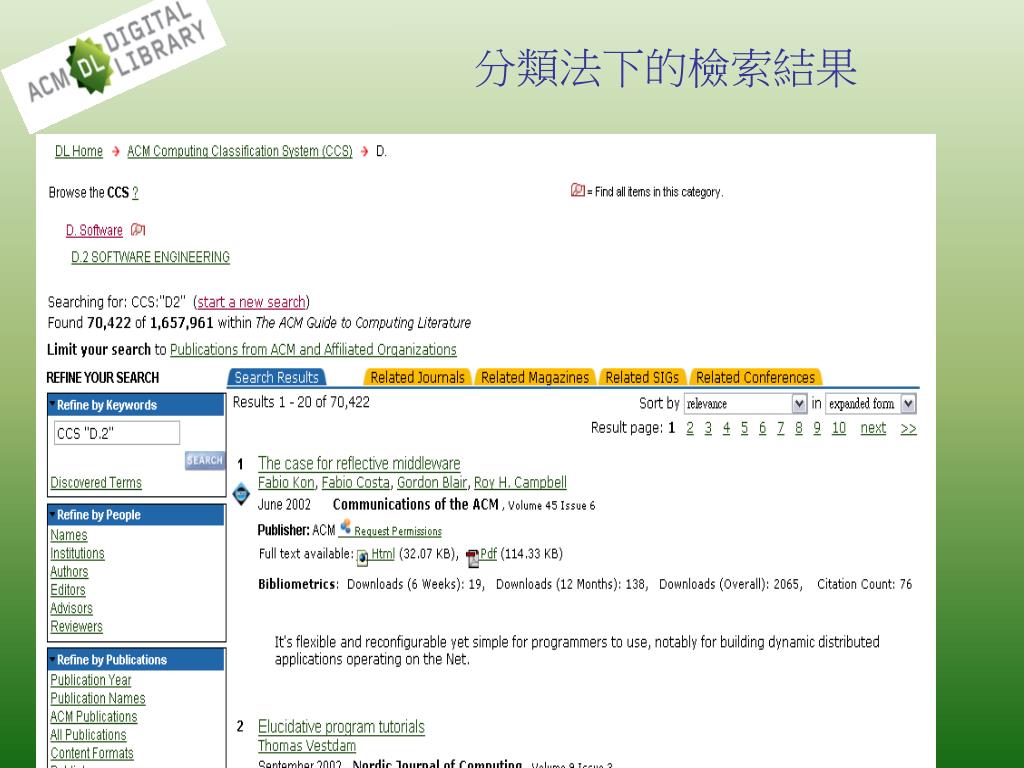Screen dimensions: 1024x768
Task: Click start a new search link
Action: coord(251,302)
